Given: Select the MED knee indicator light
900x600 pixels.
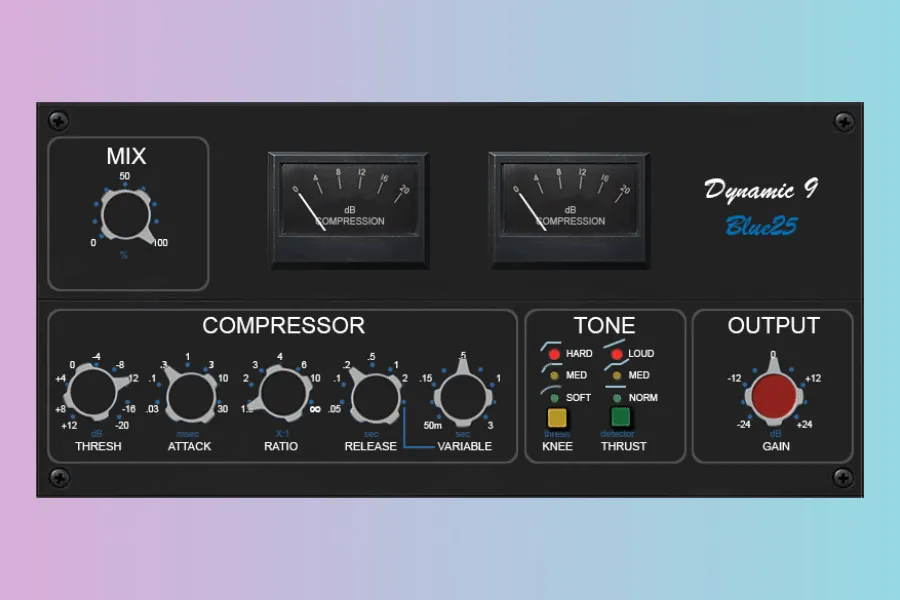Looking at the screenshot, I should pos(552,376).
